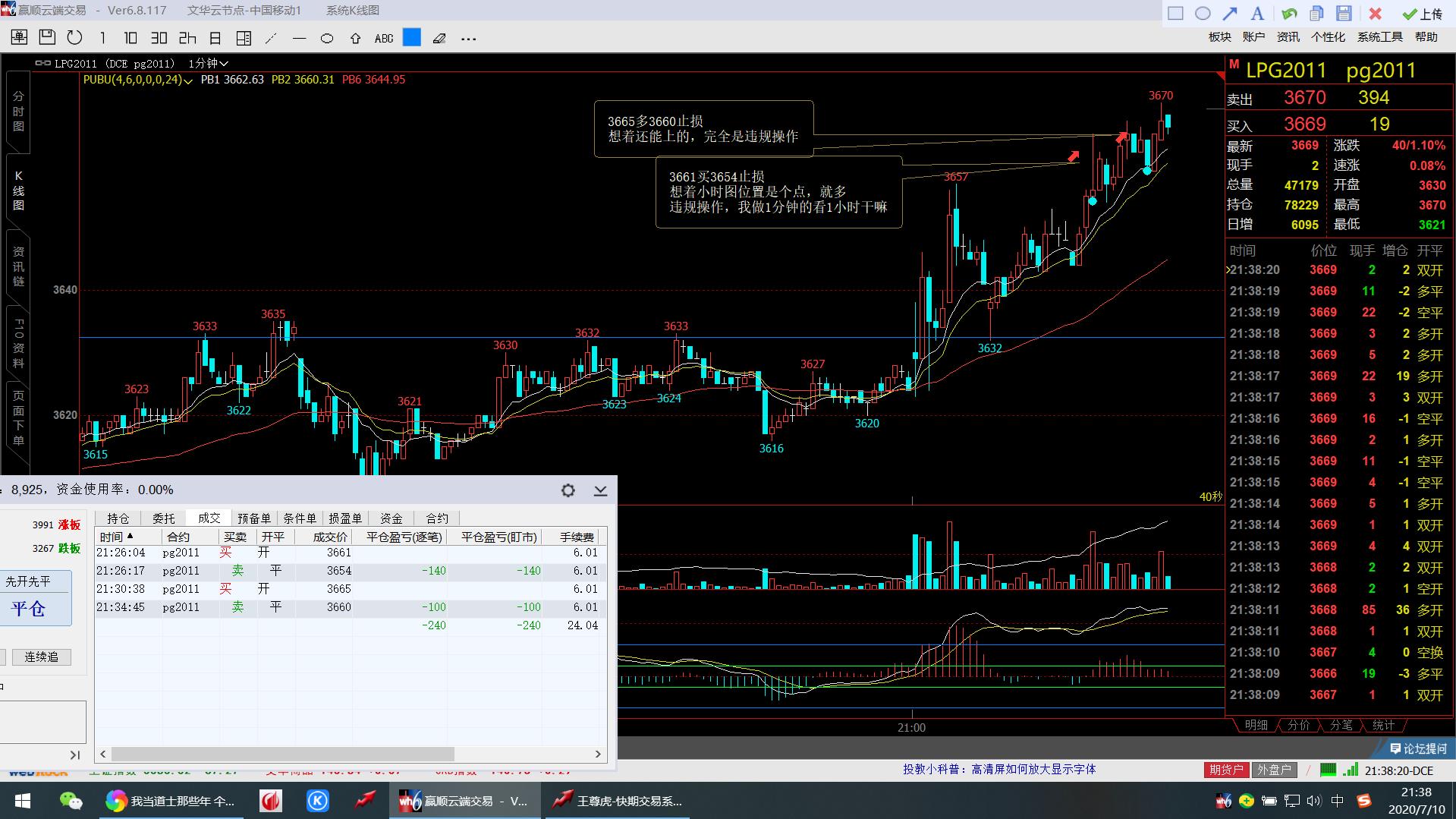Screen dimensions: 1456x819
Task: Pick the circle tool in screenshot toolbar
Action: [x=1203, y=13]
